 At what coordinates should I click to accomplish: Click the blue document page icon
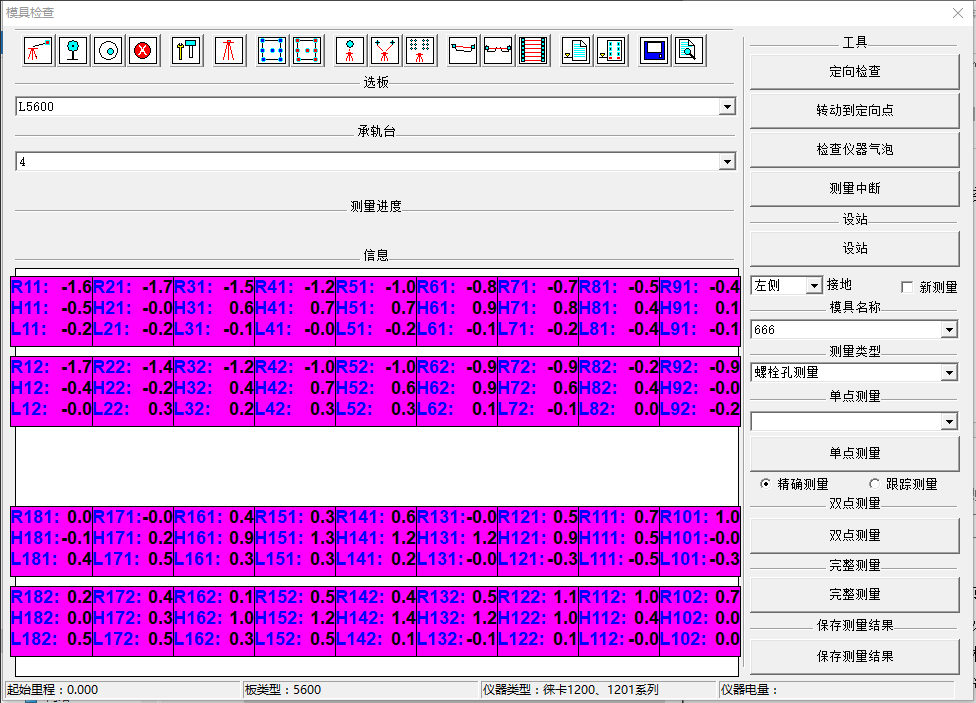tap(576, 50)
